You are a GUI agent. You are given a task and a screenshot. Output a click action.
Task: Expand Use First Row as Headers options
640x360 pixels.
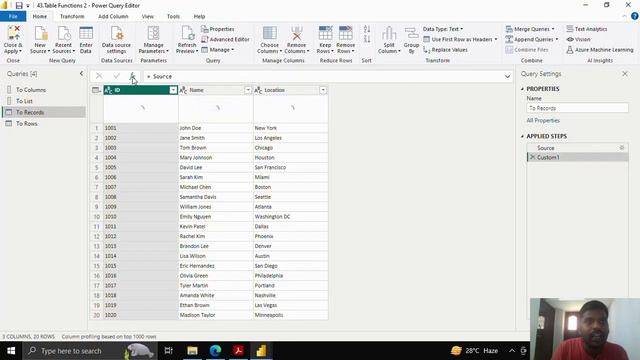click(x=496, y=40)
